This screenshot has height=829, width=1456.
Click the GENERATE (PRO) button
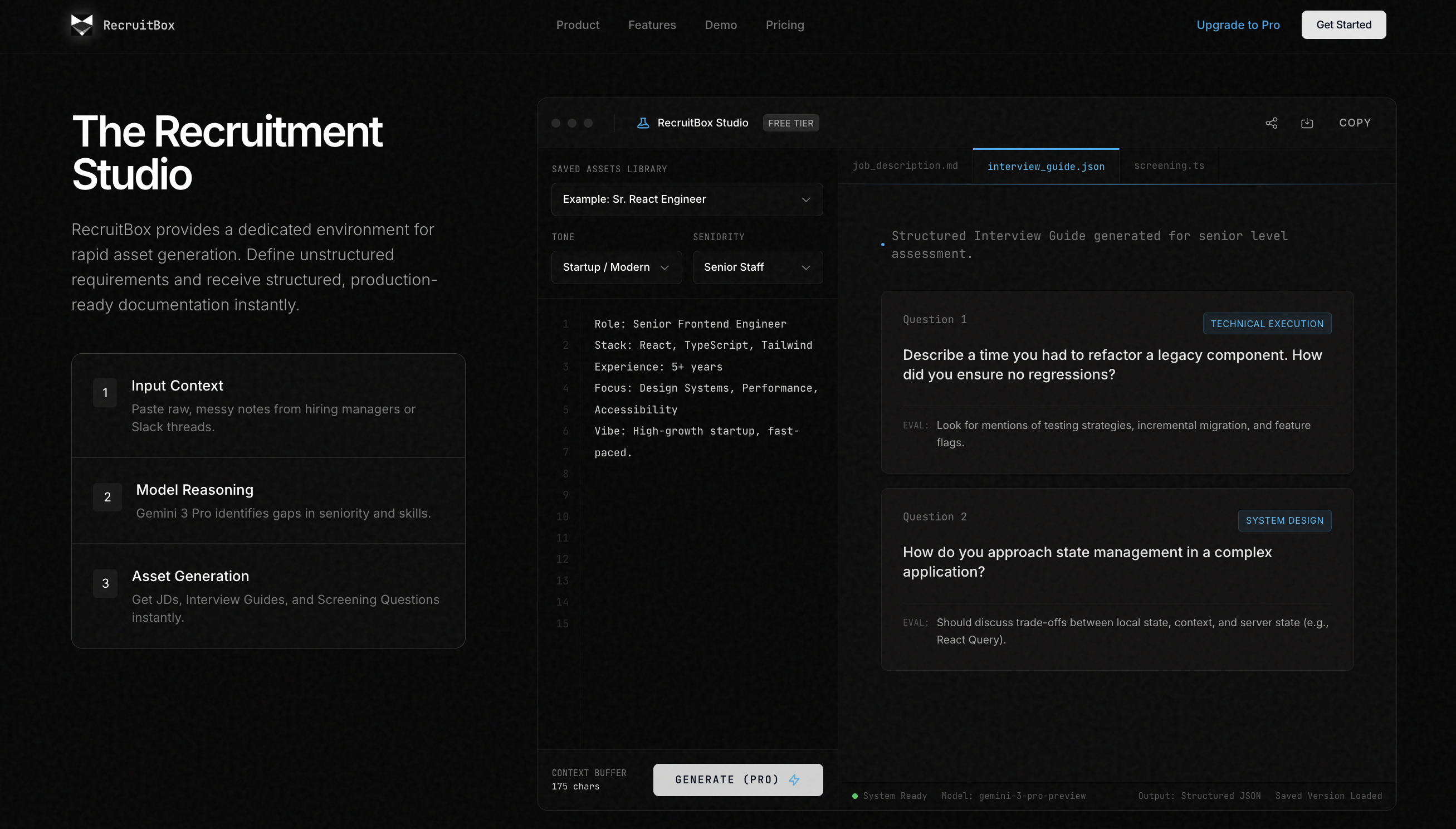click(x=737, y=779)
